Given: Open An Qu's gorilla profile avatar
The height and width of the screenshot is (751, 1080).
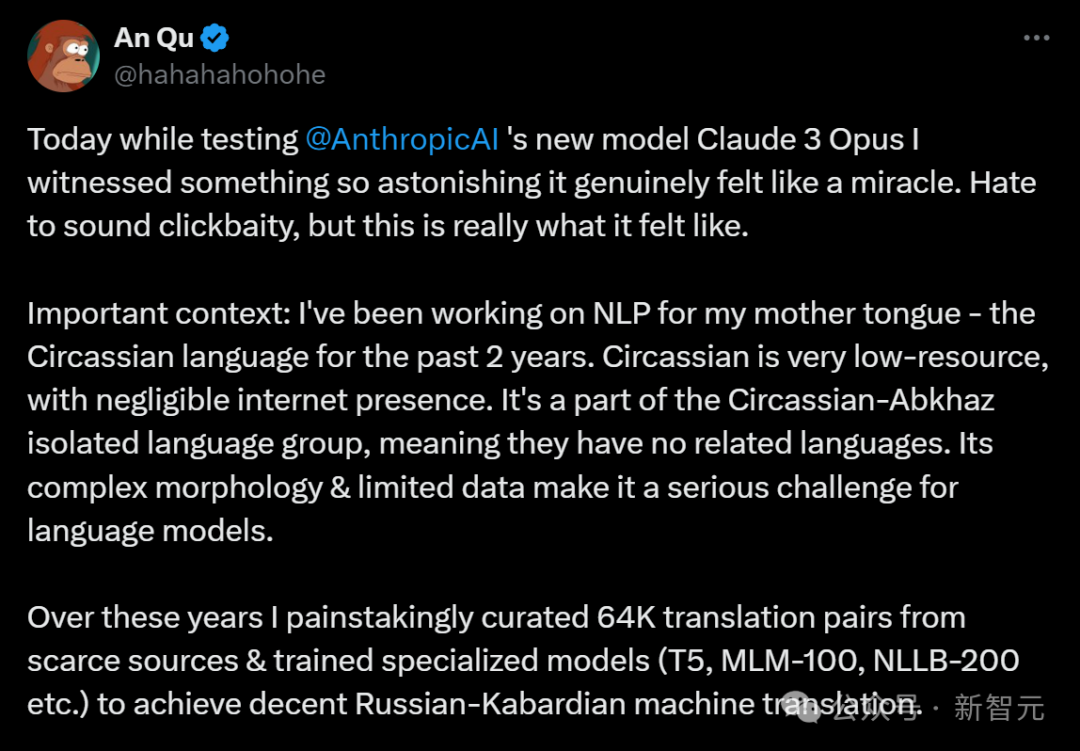Looking at the screenshot, I should click(x=63, y=56).
